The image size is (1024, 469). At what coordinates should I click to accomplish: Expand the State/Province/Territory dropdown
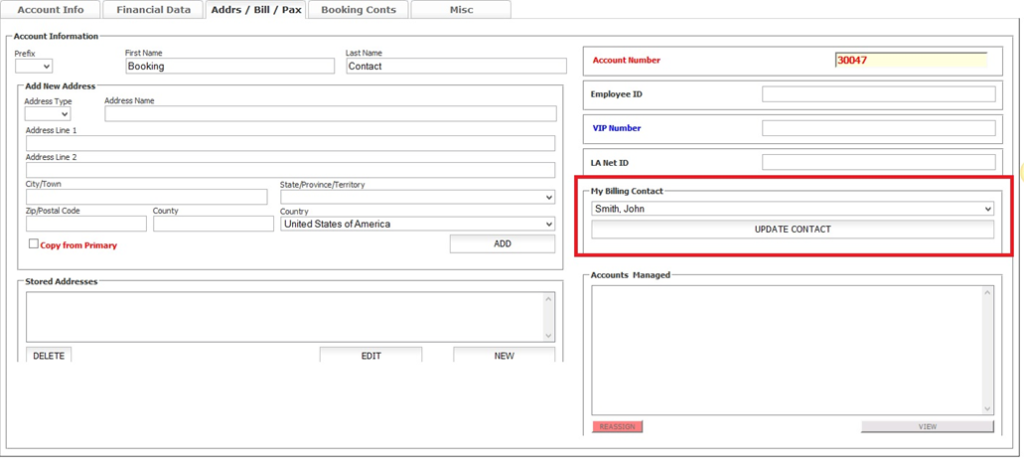(417, 197)
